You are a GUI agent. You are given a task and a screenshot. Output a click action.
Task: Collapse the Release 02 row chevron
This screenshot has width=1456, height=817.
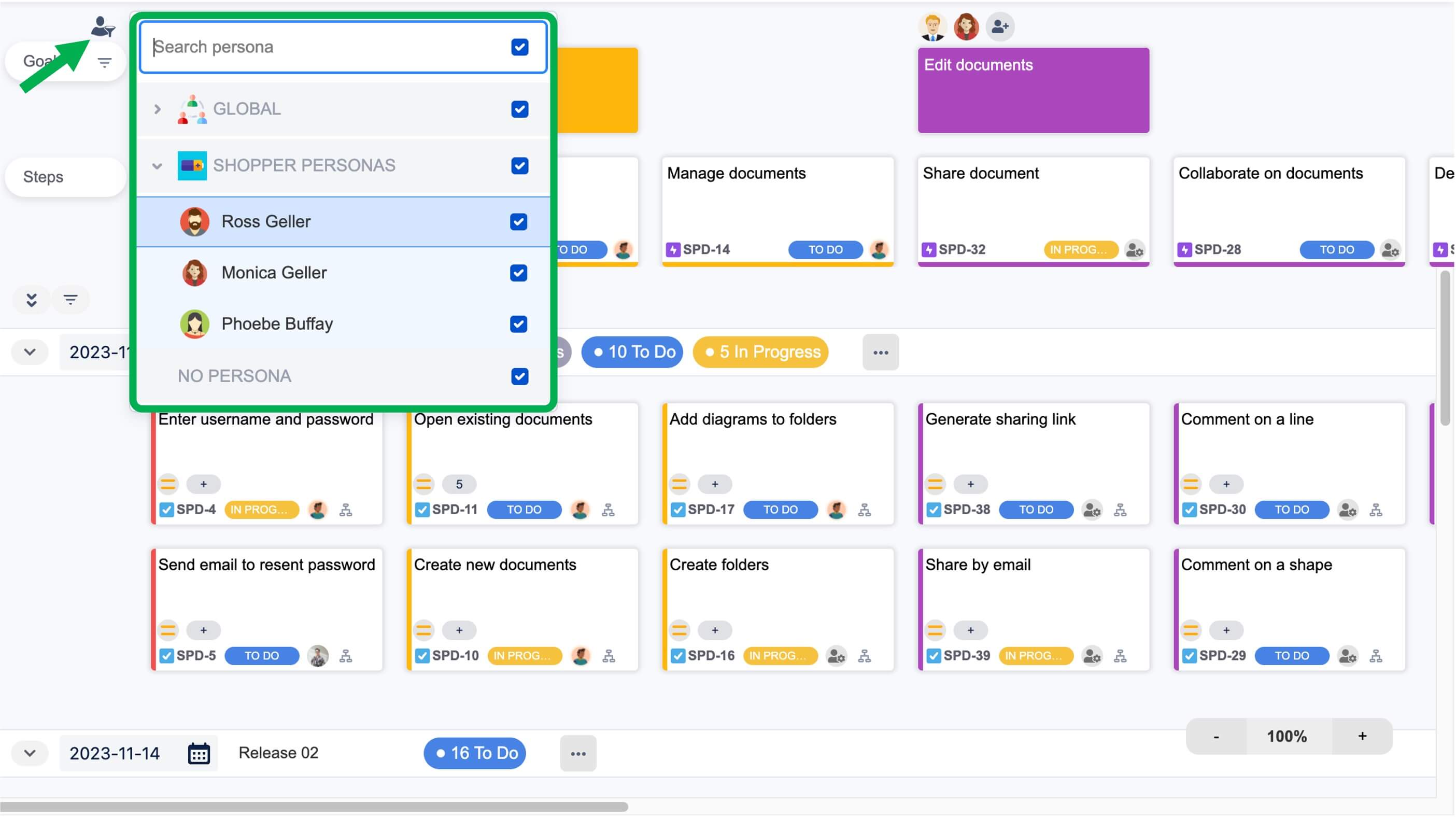(30, 754)
